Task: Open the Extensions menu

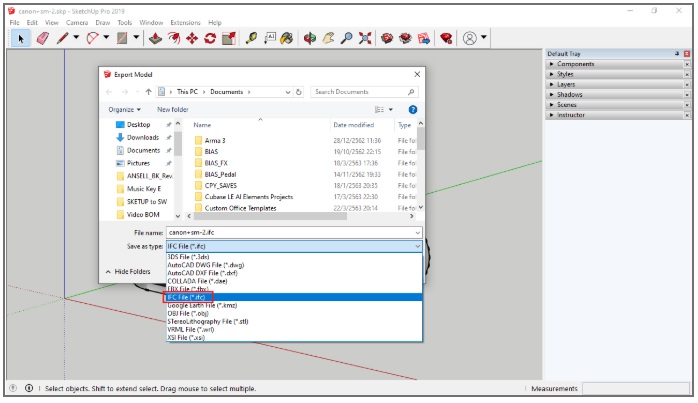Action: point(185,23)
